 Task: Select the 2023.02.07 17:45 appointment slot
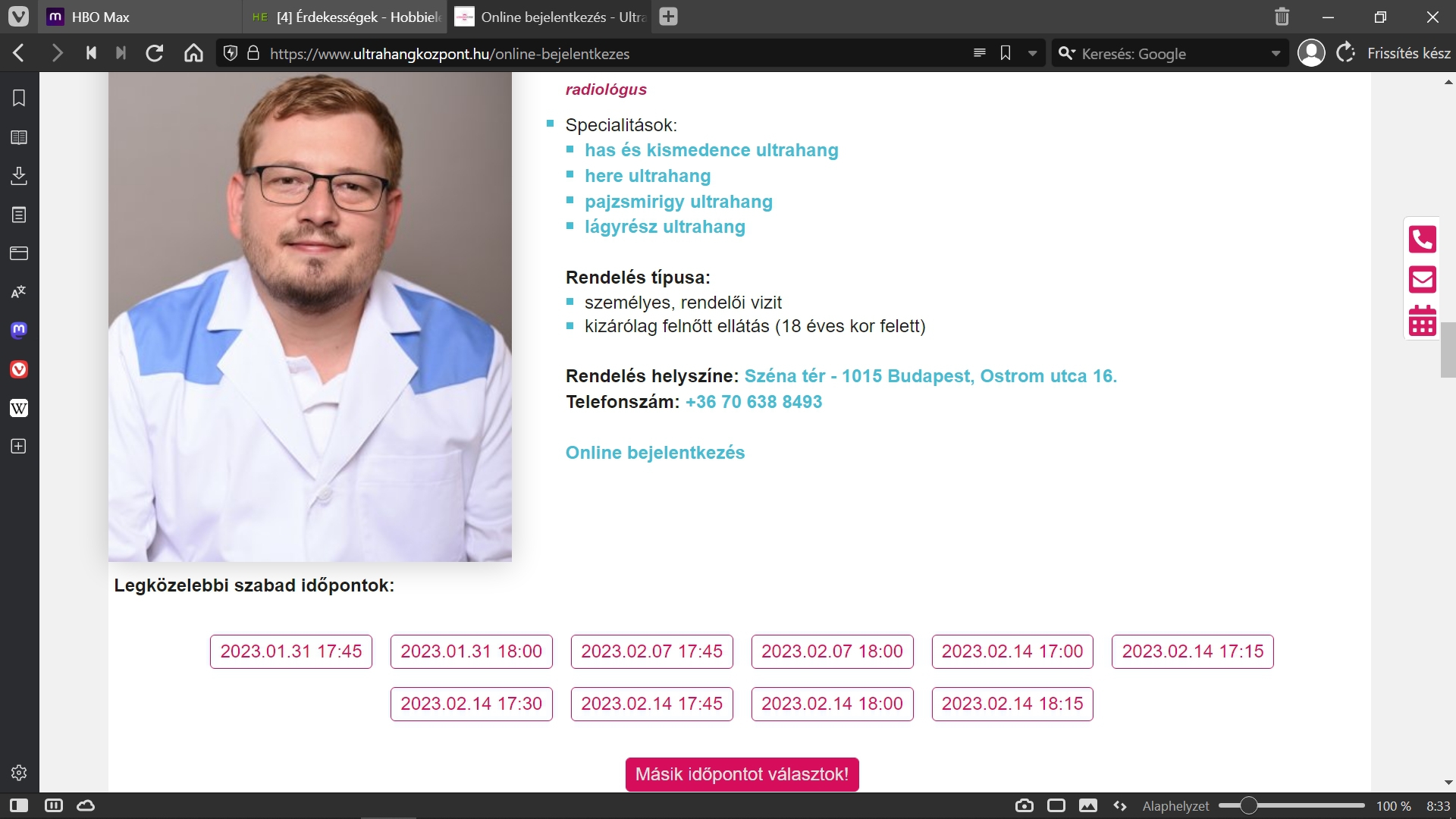(x=651, y=651)
